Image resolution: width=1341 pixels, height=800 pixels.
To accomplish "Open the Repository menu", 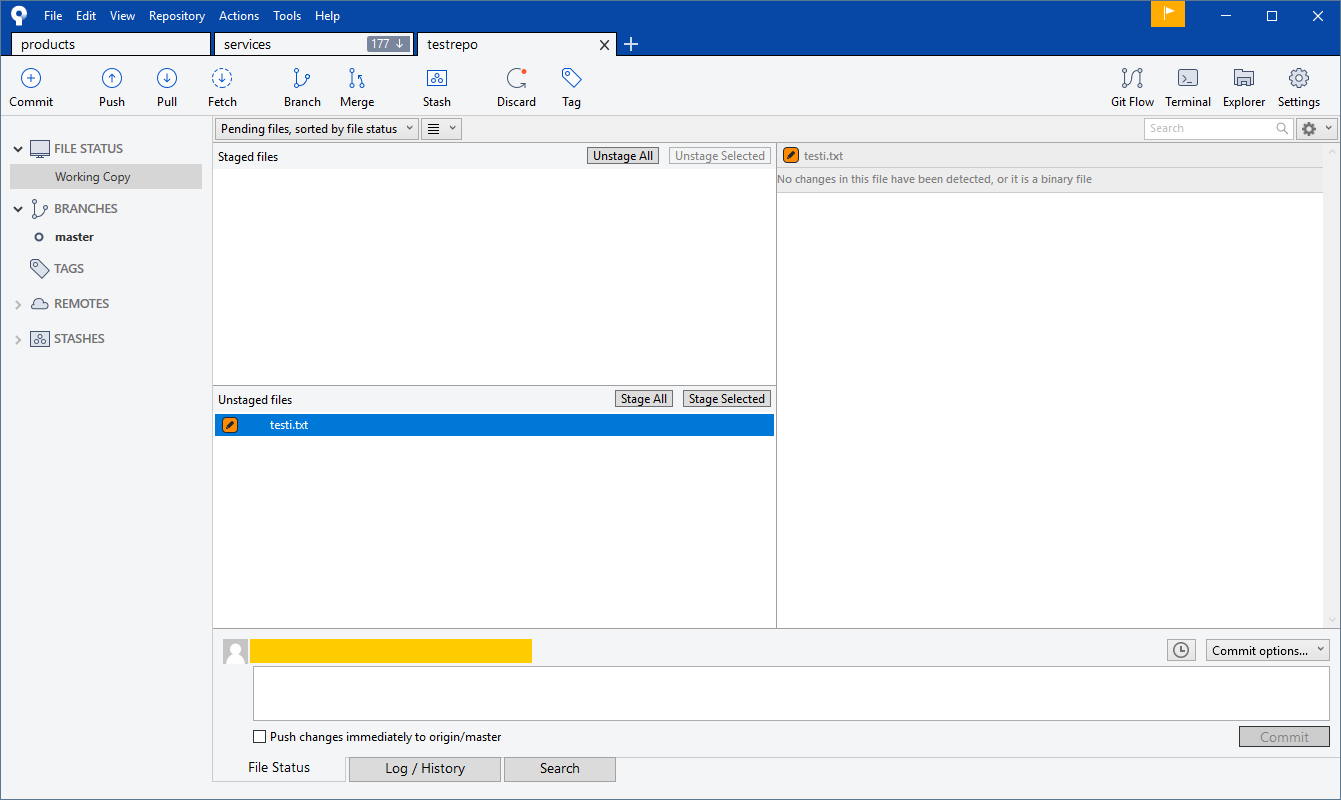I will point(177,15).
